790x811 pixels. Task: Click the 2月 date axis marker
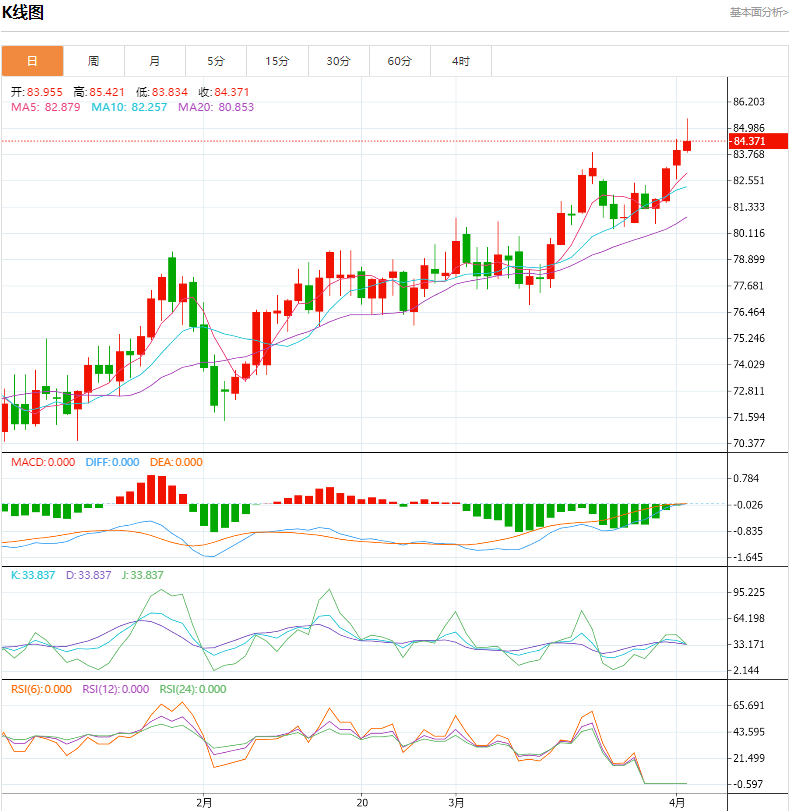tap(204, 801)
